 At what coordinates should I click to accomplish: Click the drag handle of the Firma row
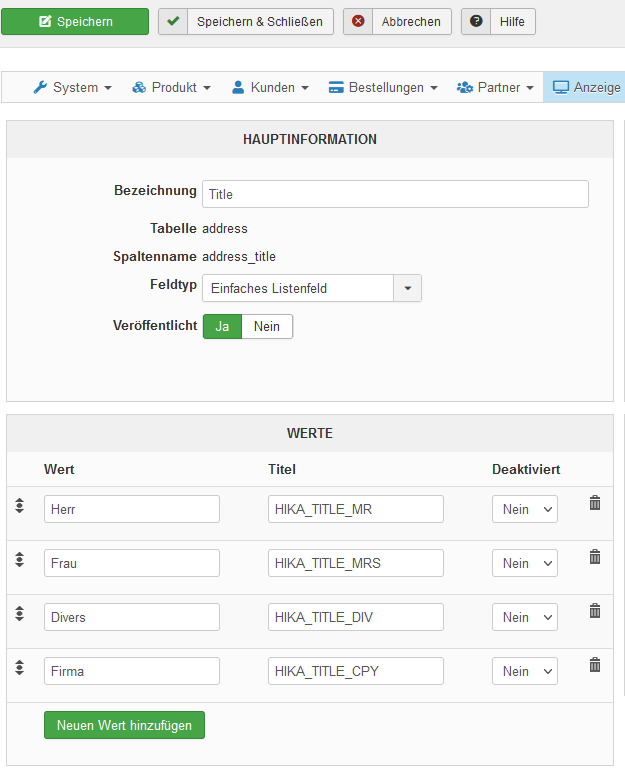pyautogui.click(x=20, y=668)
